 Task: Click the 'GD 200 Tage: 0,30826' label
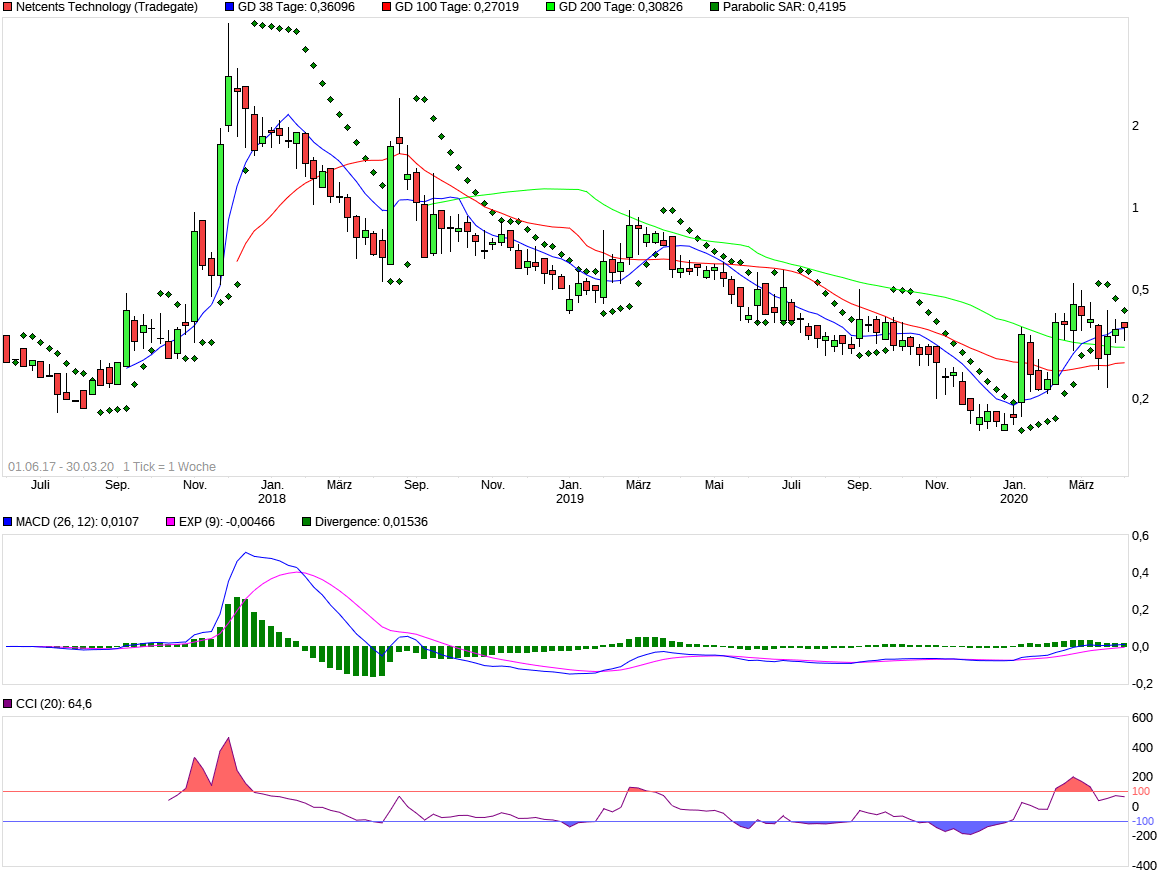620,7
